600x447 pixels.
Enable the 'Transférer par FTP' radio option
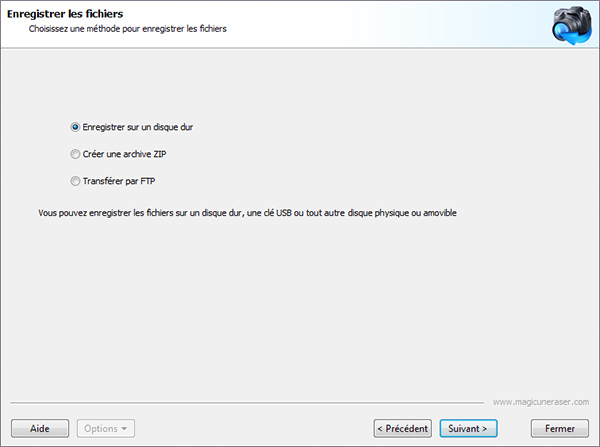(x=75, y=181)
